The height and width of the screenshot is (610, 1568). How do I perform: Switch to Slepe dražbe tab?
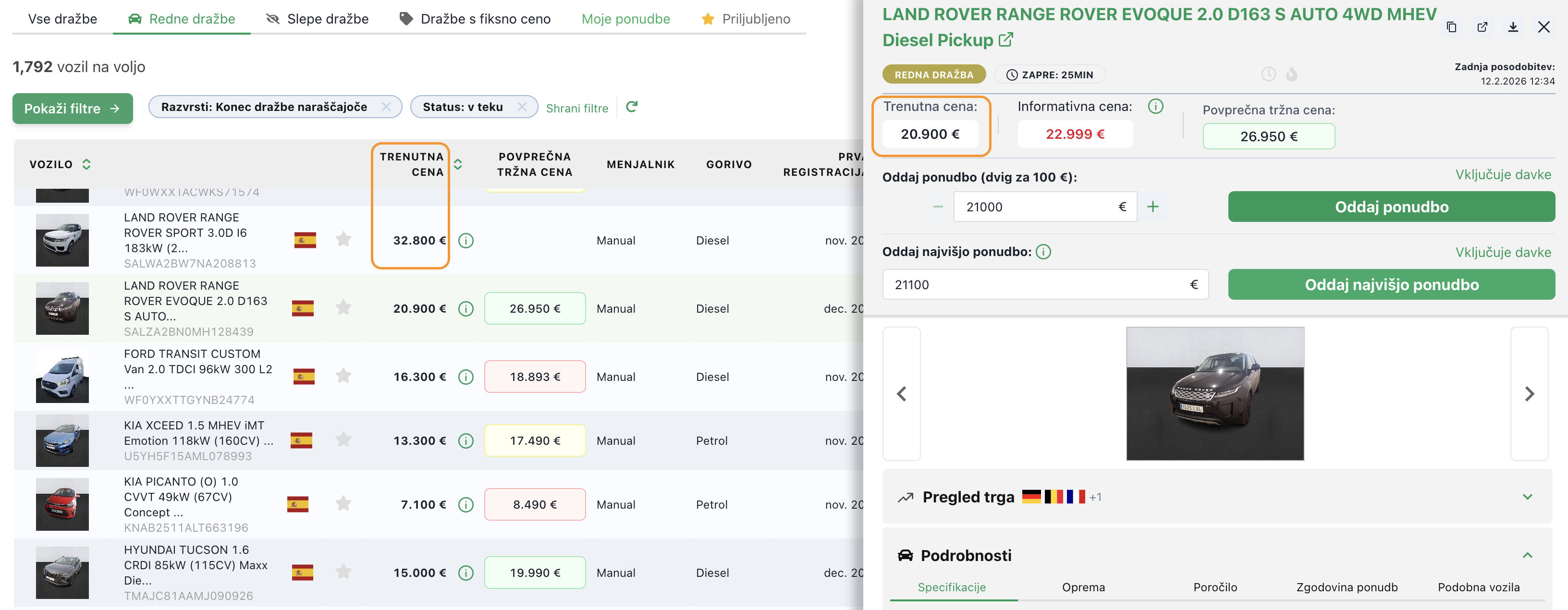tap(318, 19)
